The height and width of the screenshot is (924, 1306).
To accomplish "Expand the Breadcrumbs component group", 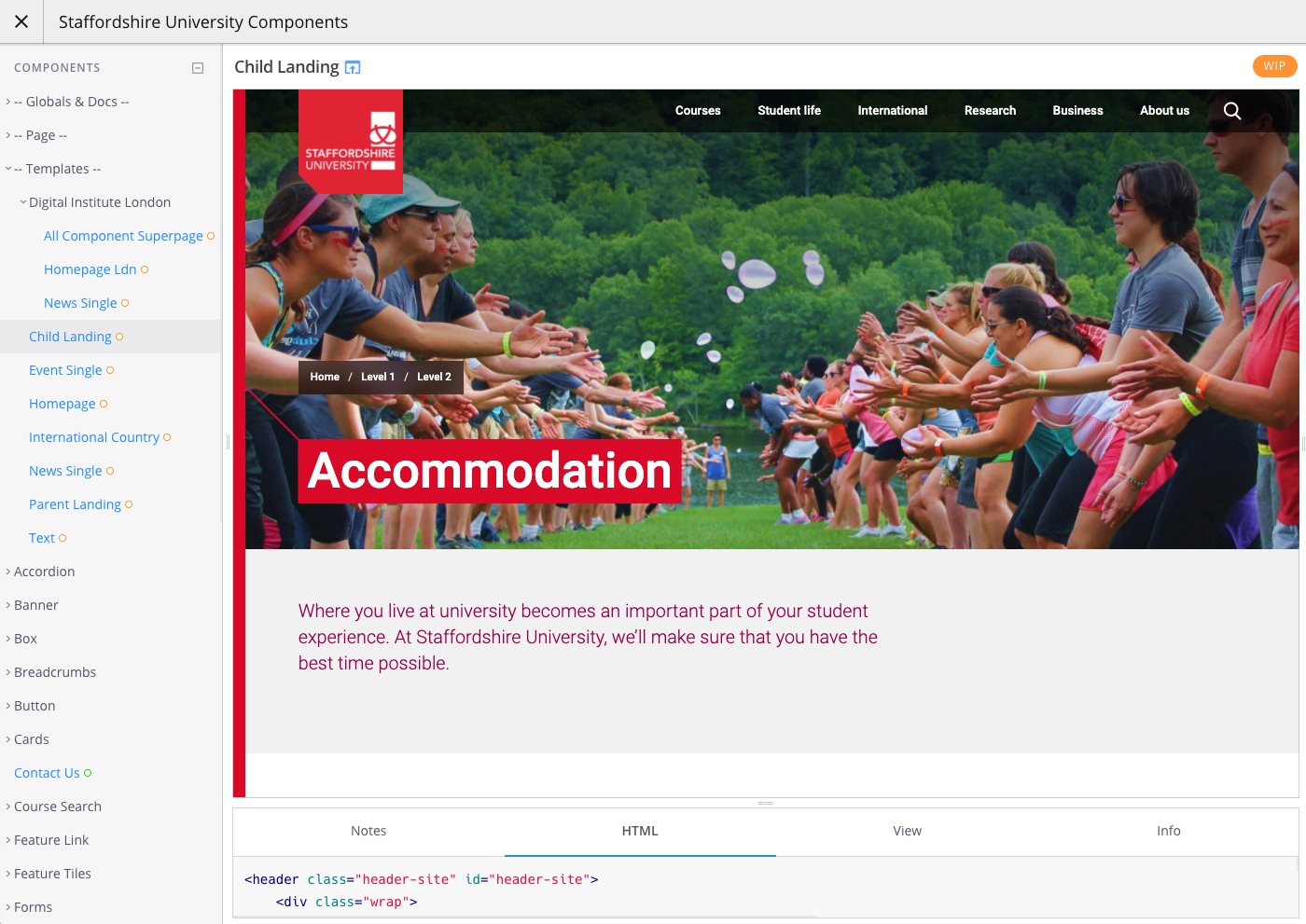I will (x=8, y=672).
